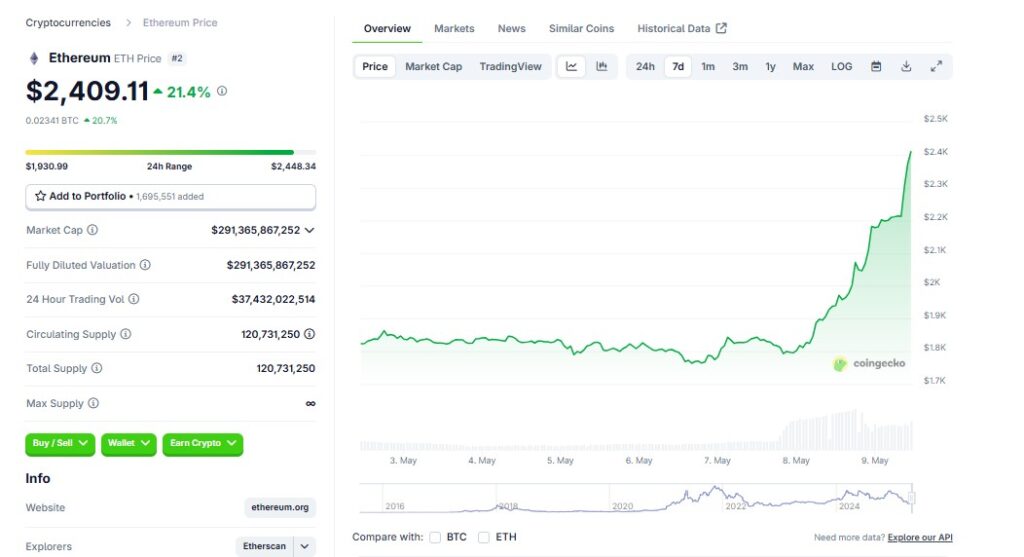Toggle BTC comparison checkbox
The image size is (1024, 557).
pyautogui.click(x=435, y=537)
